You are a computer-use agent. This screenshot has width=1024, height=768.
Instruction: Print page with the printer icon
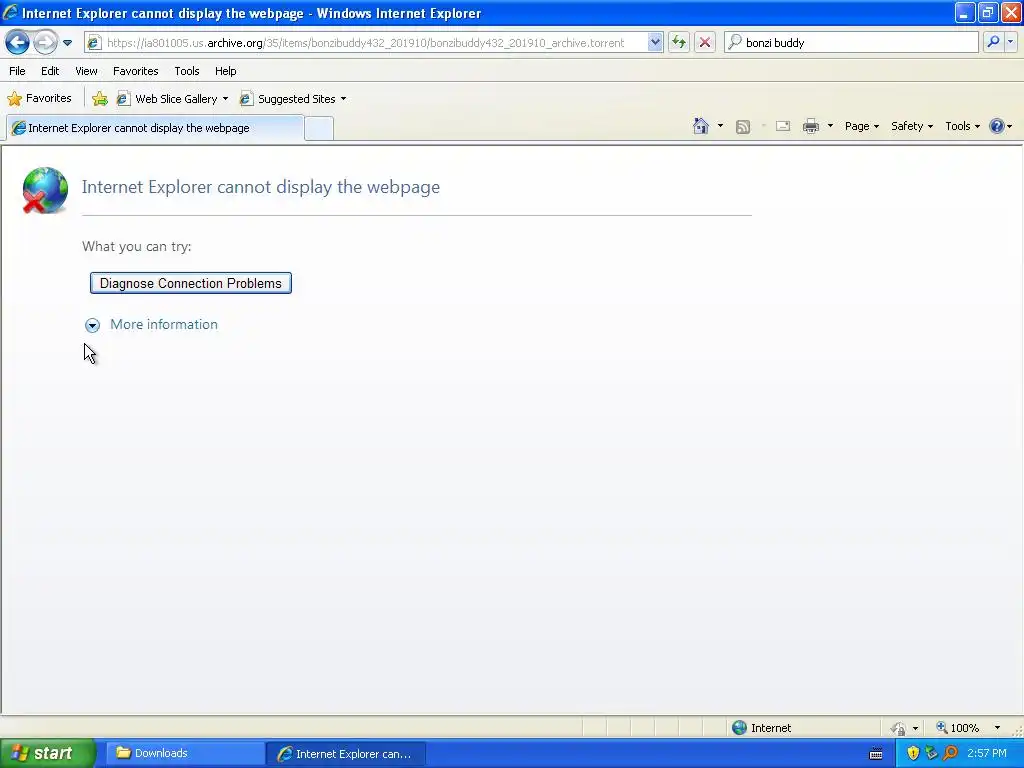[810, 126]
